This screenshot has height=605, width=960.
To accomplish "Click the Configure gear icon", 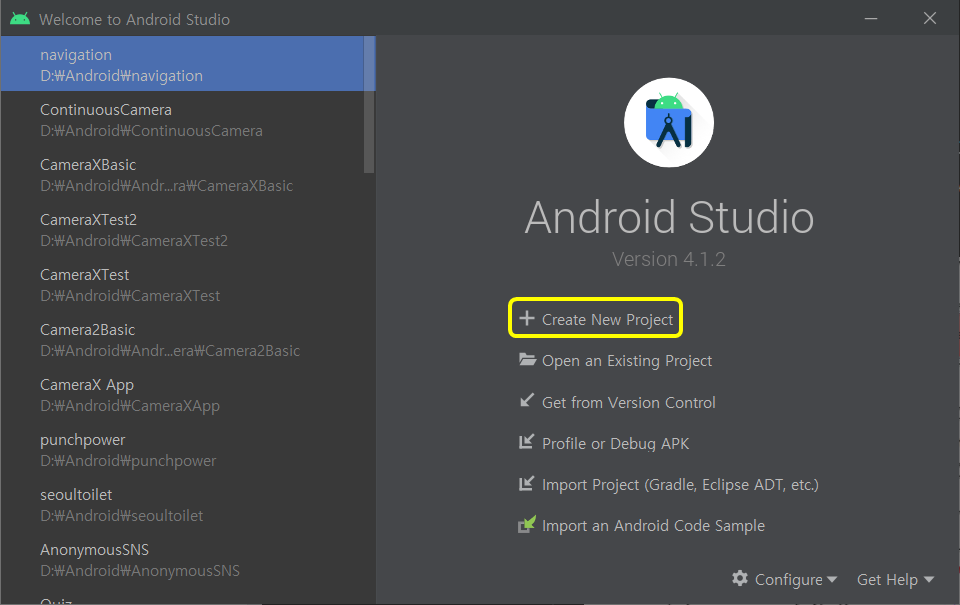I will point(740,578).
